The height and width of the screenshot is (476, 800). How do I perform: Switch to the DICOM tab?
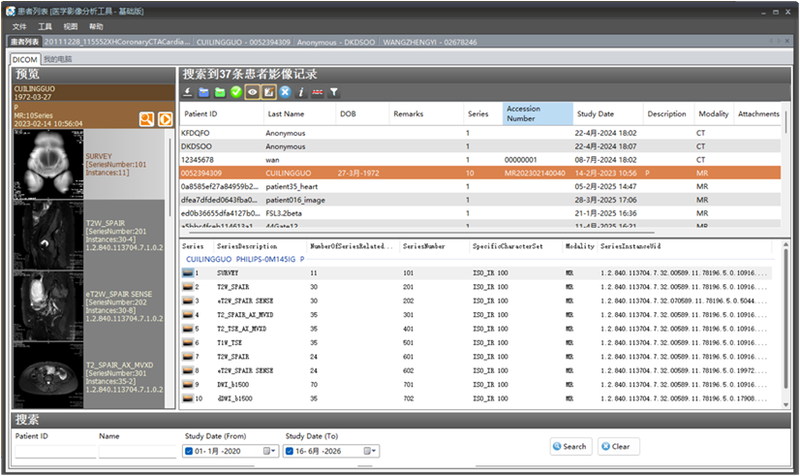pyautogui.click(x=24, y=59)
